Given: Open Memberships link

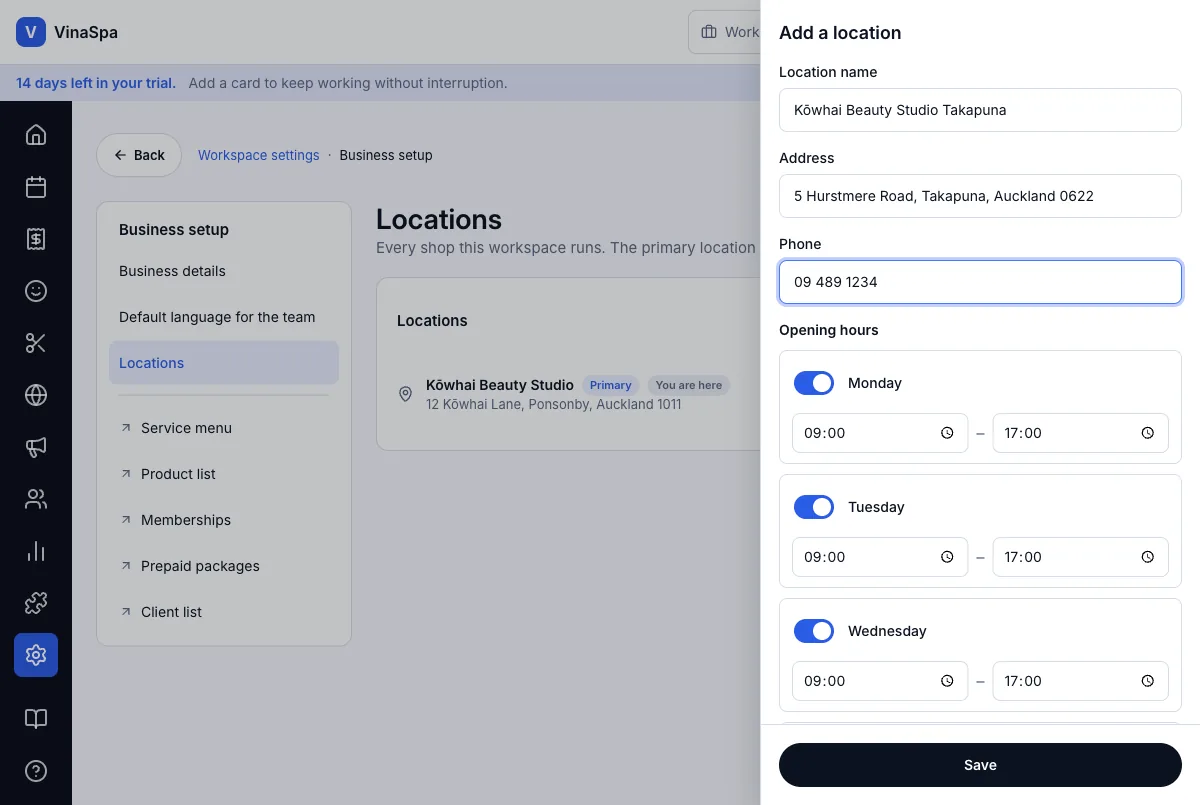Looking at the screenshot, I should [224, 520].
